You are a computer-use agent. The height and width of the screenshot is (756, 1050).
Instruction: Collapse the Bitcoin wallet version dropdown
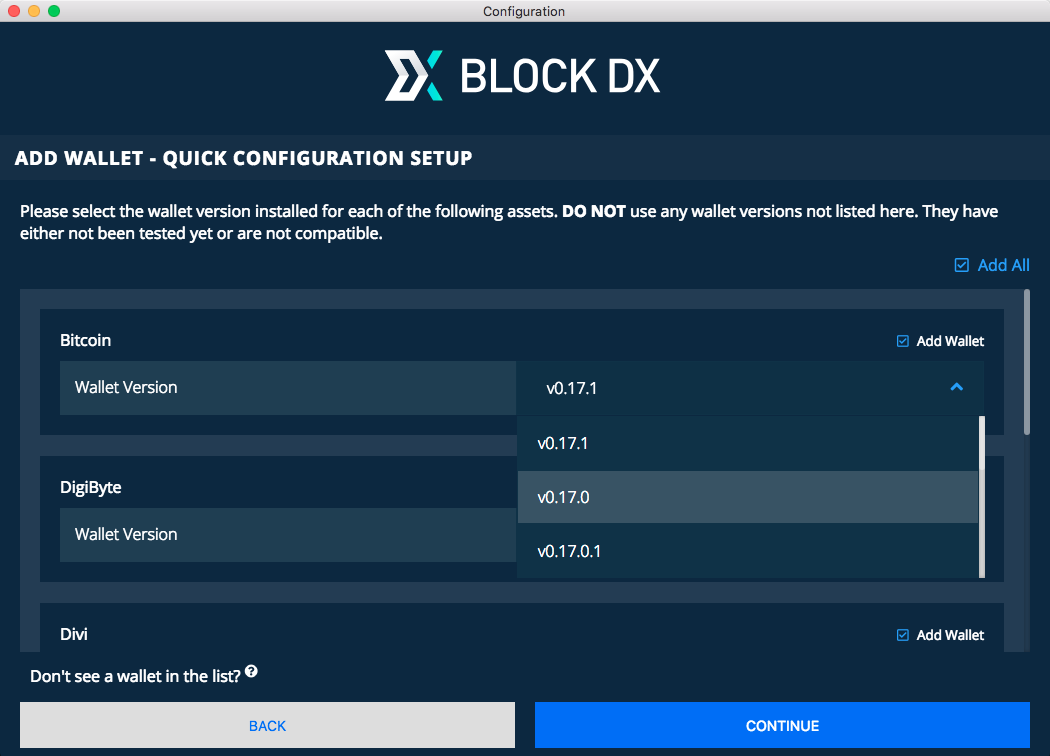coord(750,388)
